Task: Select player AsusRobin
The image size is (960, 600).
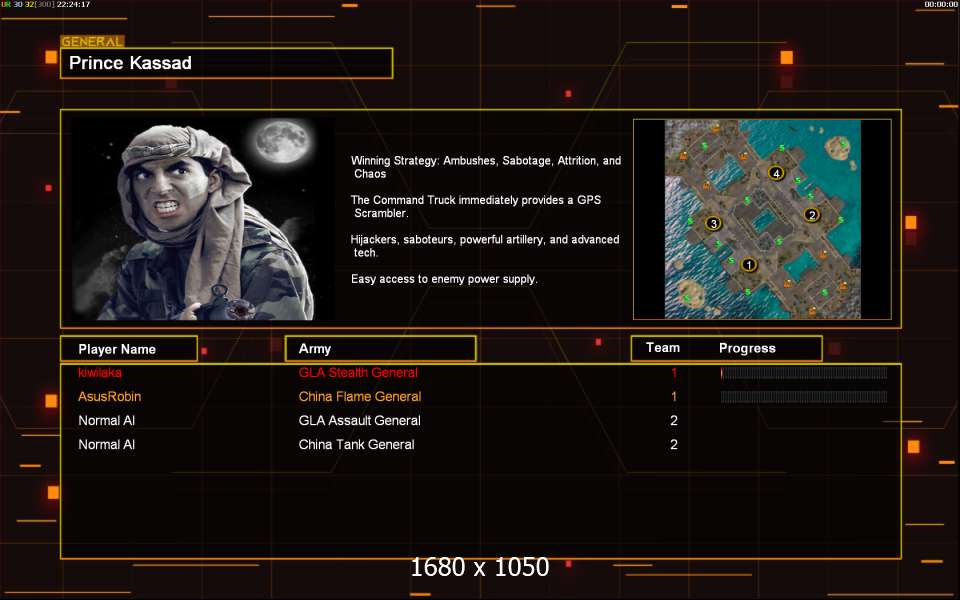Action: click(110, 397)
